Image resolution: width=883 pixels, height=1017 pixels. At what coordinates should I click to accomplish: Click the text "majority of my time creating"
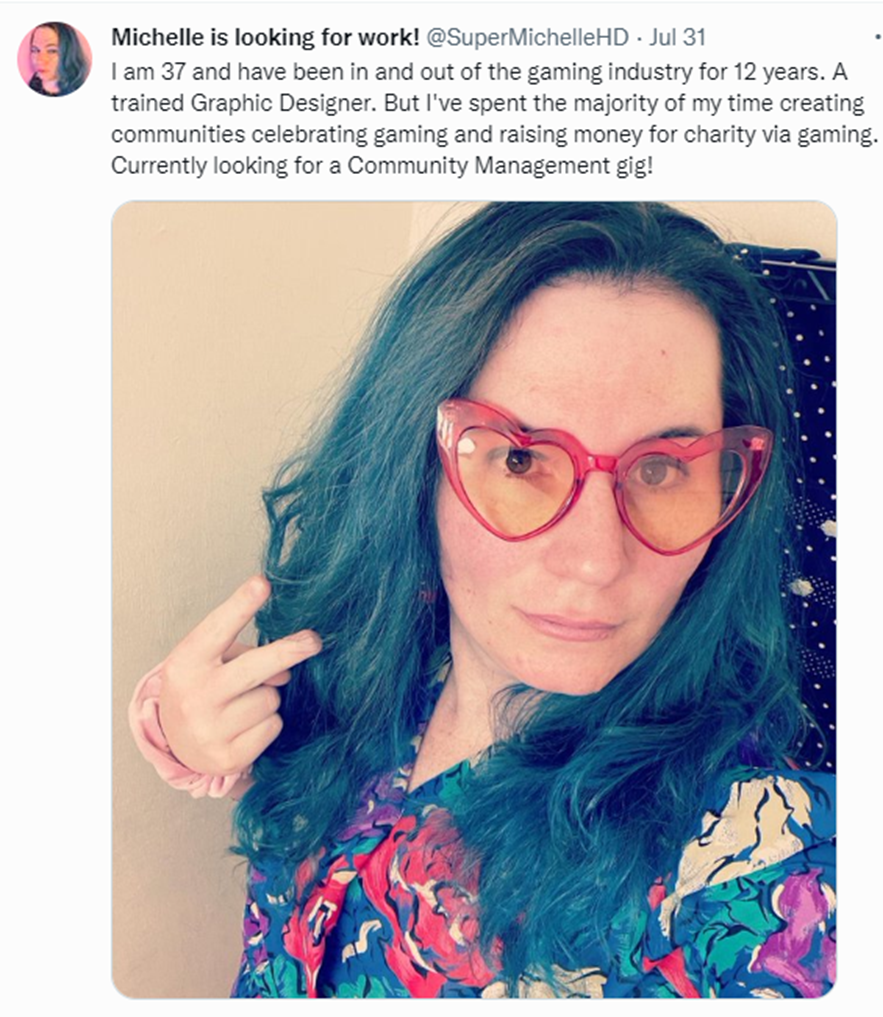click(720, 102)
